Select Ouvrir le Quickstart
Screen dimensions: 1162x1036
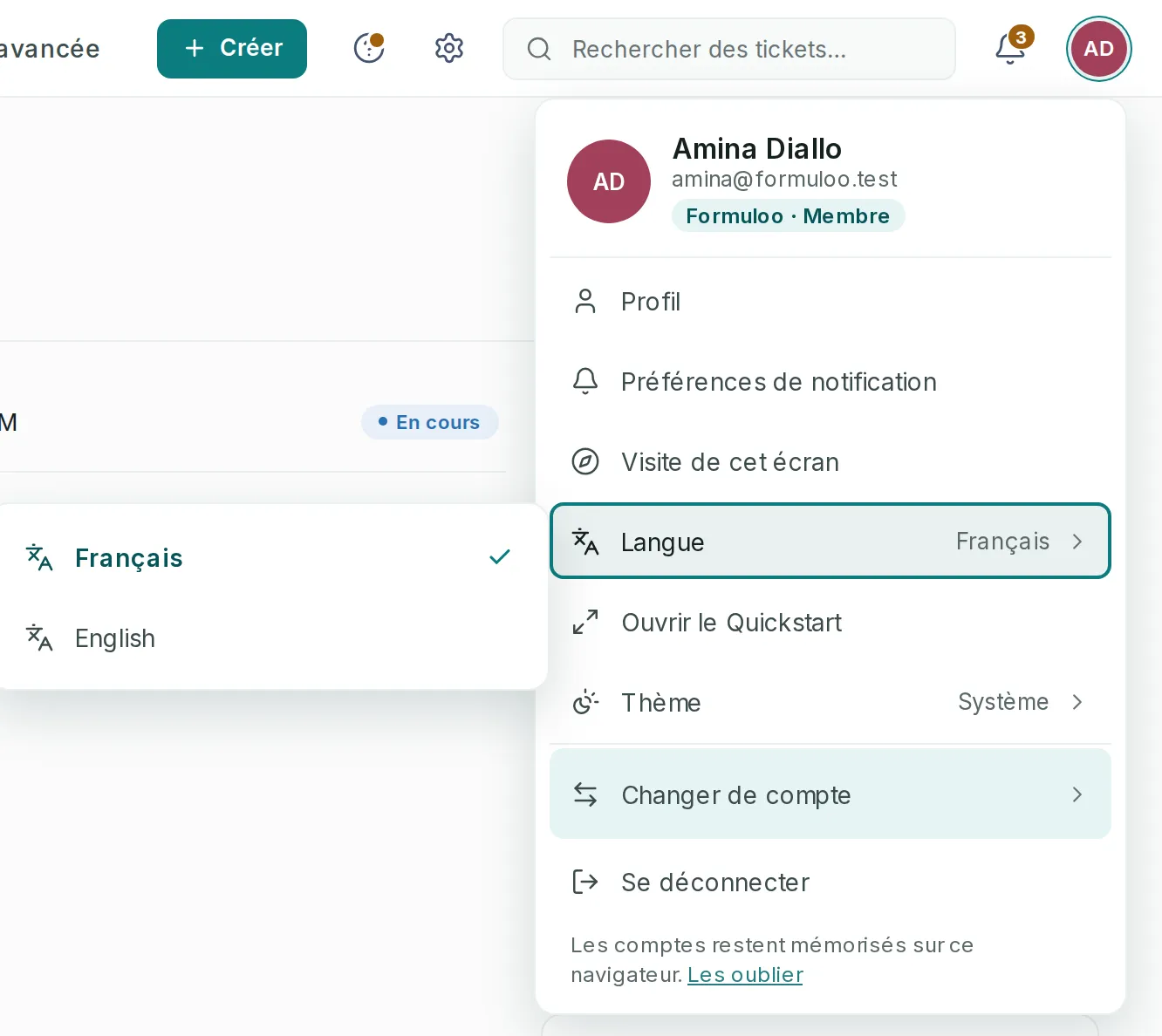pyautogui.click(x=830, y=623)
